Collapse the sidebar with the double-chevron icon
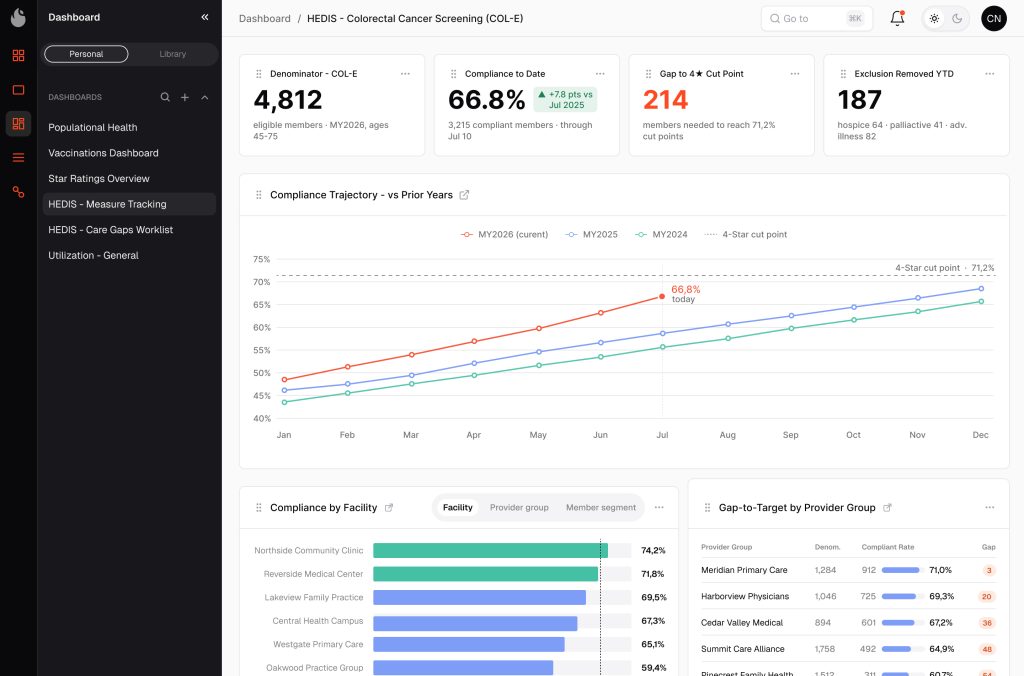 tap(205, 17)
